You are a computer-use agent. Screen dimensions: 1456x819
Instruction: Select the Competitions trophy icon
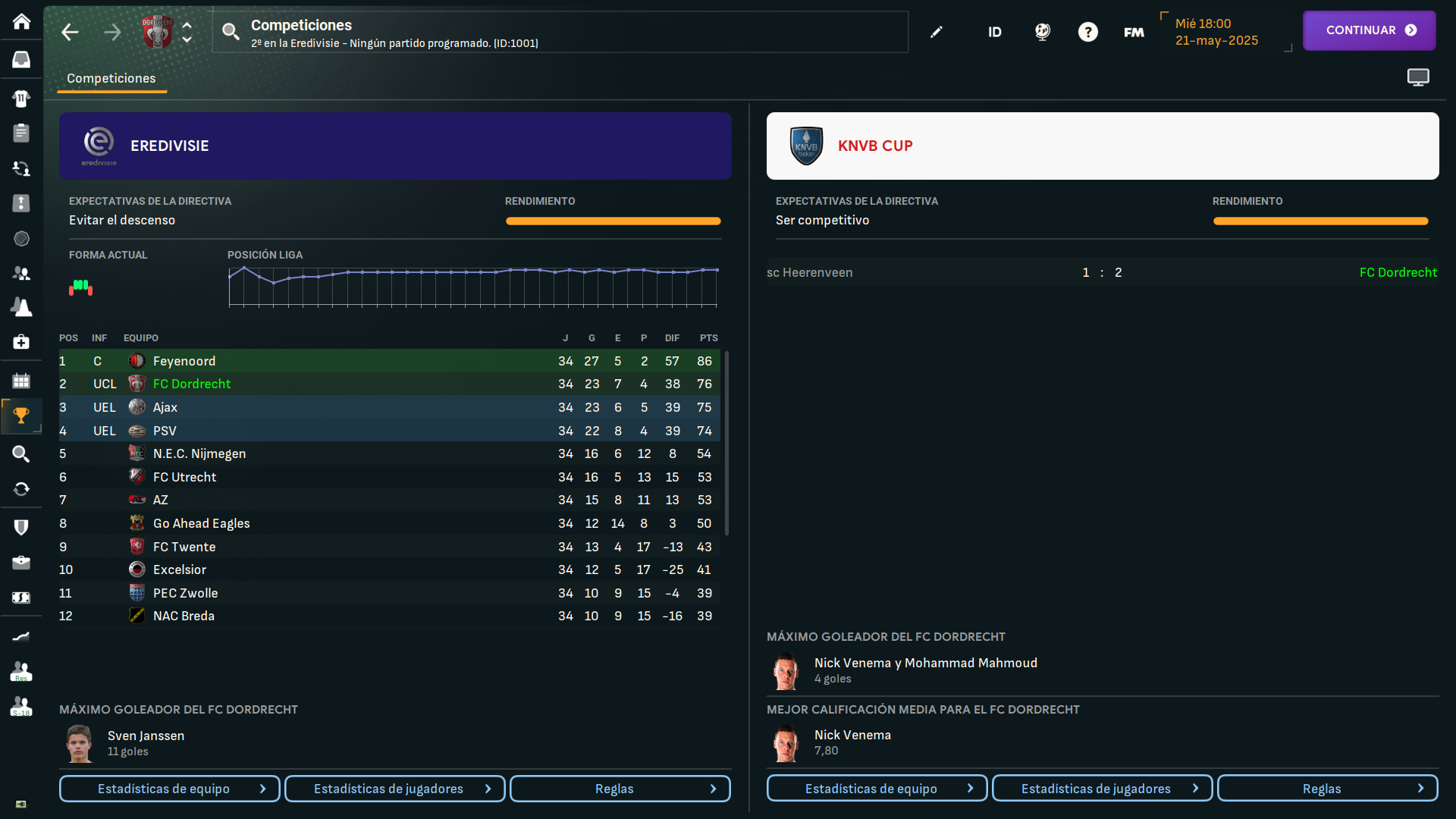21,416
